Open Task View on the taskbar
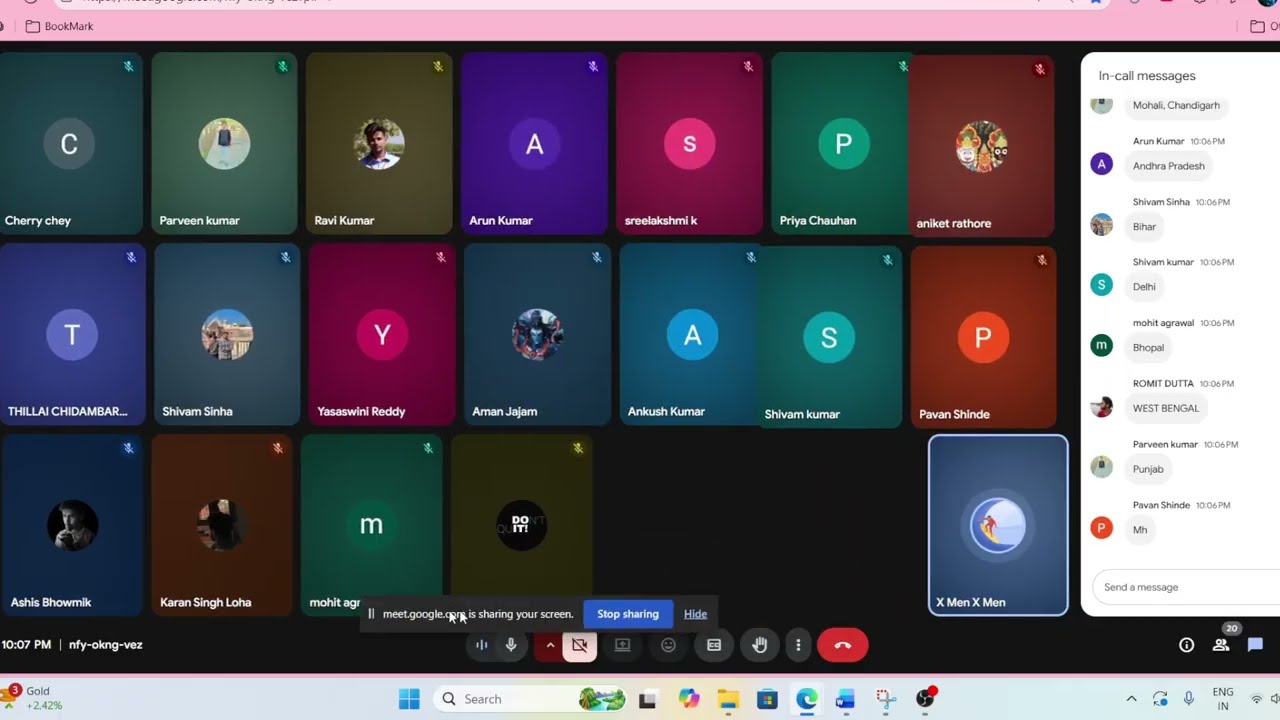This screenshot has width=1280, height=720. (x=648, y=699)
